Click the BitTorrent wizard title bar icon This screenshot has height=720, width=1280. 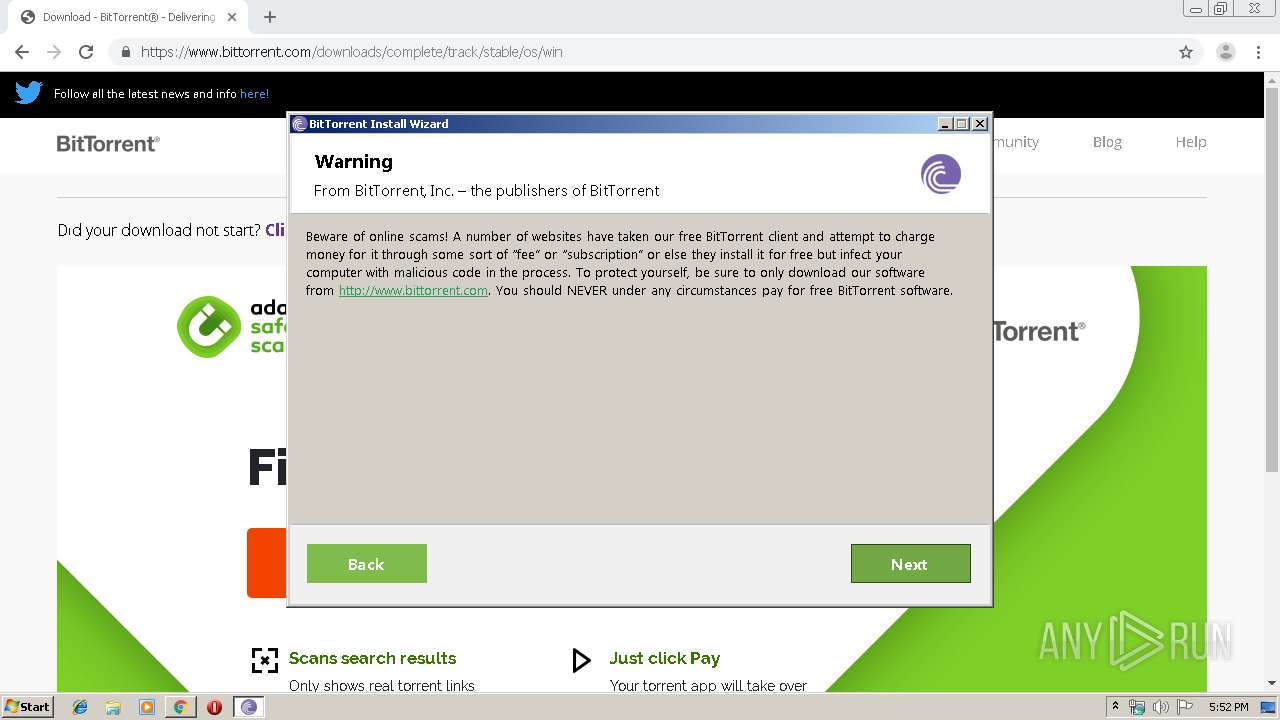[299, 124]
